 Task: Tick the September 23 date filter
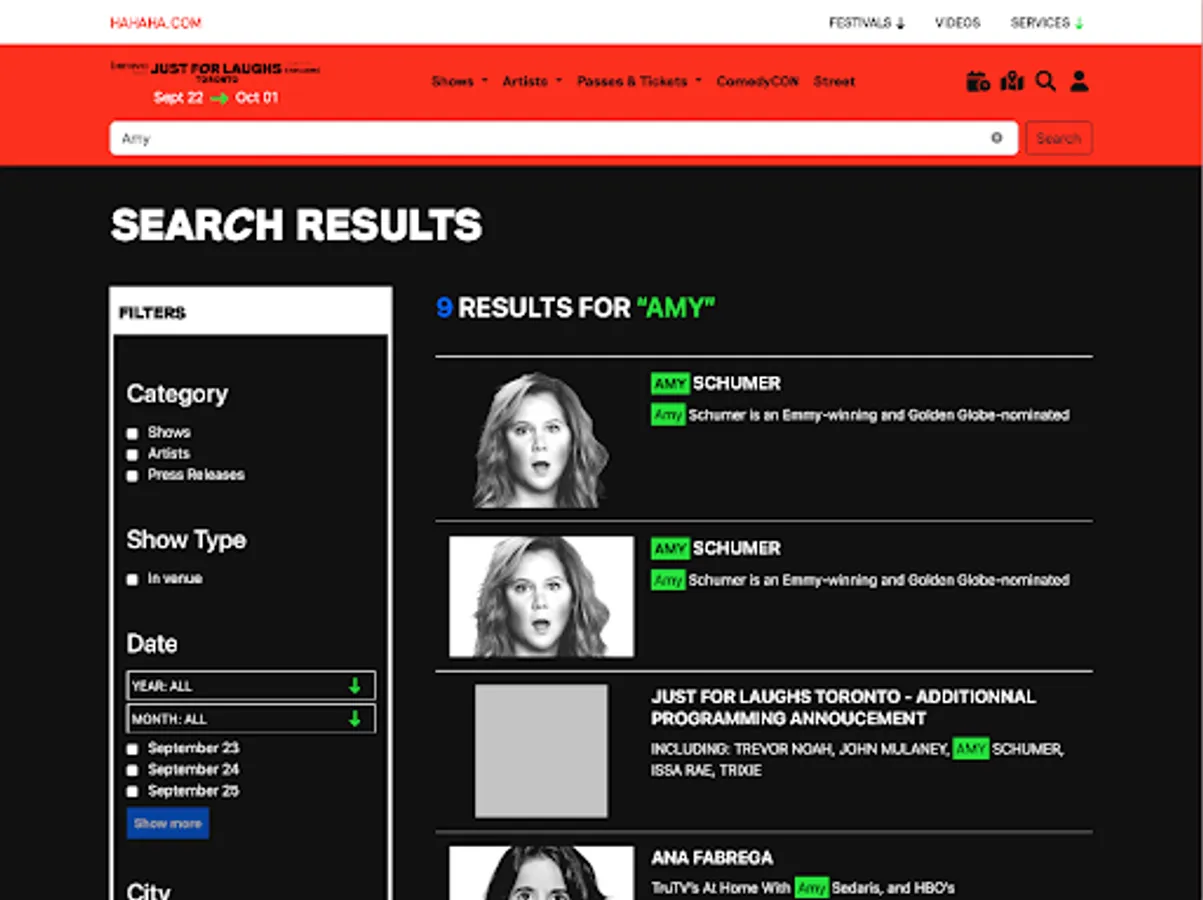[x=132, y=749]
